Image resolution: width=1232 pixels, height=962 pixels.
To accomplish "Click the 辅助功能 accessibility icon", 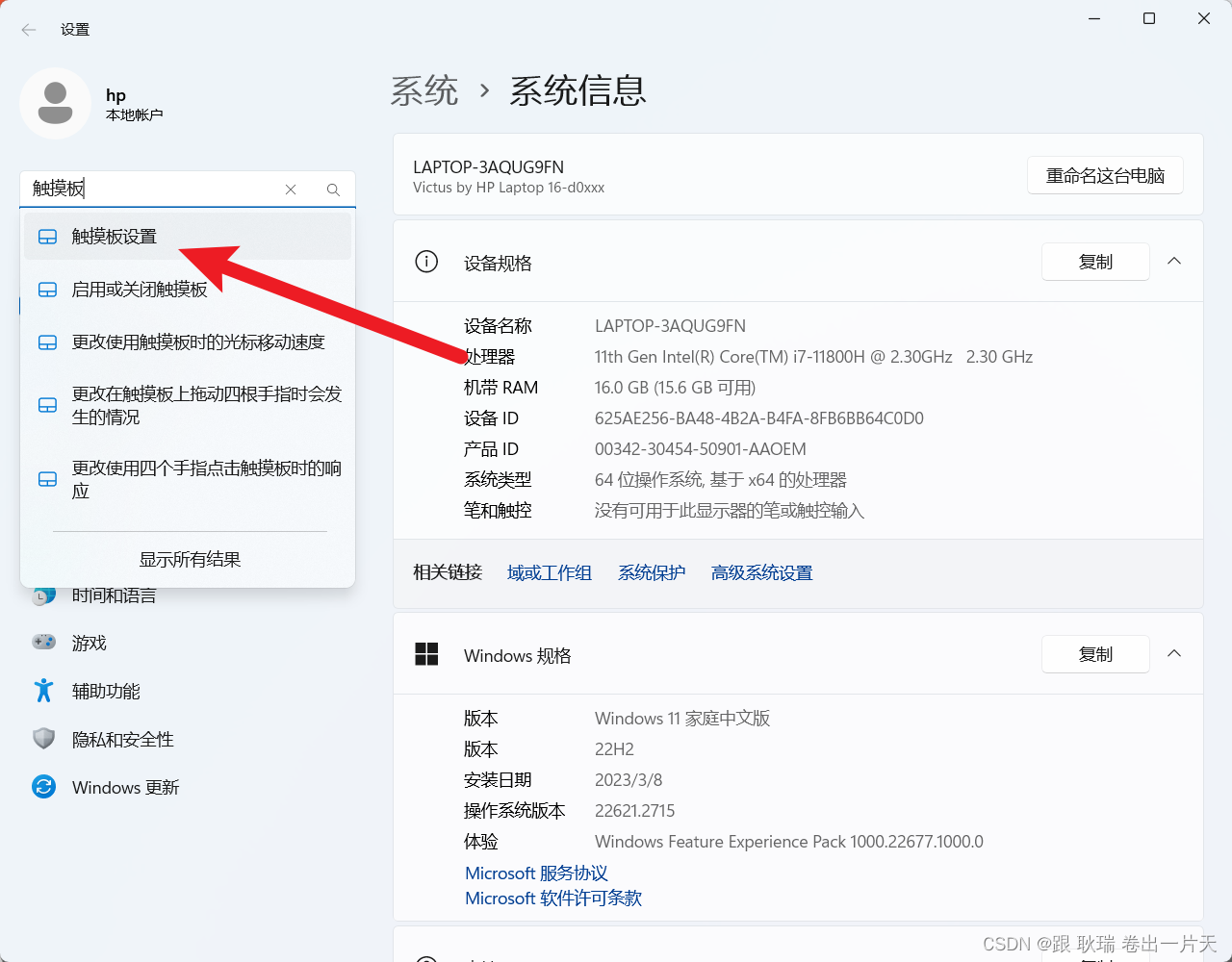I will [x=44, y=690].
